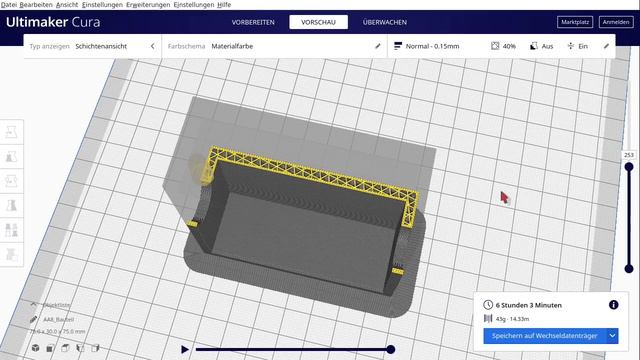Select the Scale tool in left toolbar
The height and width of the screenshot is (360, 640).
(x=11, y=156)
